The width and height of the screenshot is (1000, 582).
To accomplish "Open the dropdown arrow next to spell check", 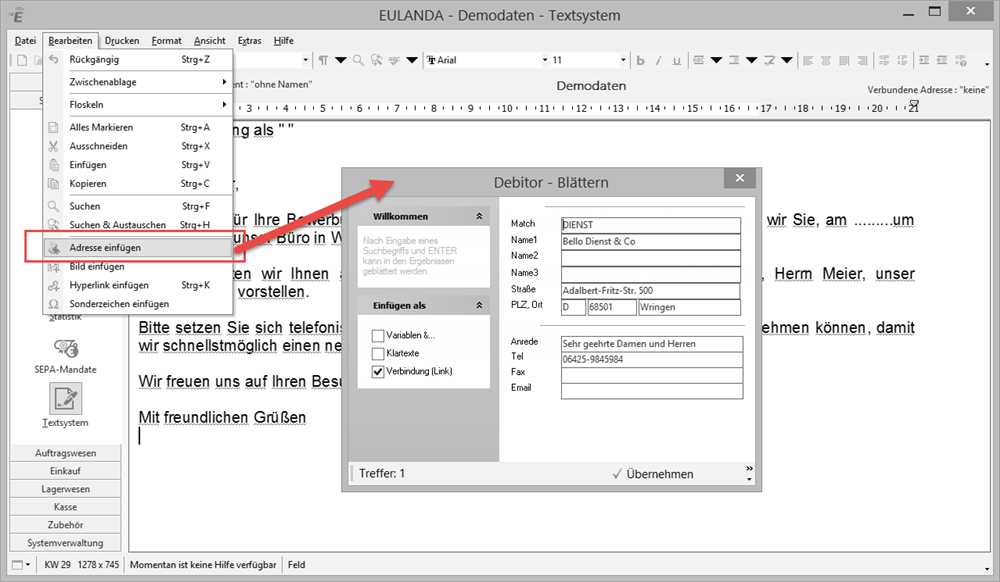I will (x=412, y=60).
